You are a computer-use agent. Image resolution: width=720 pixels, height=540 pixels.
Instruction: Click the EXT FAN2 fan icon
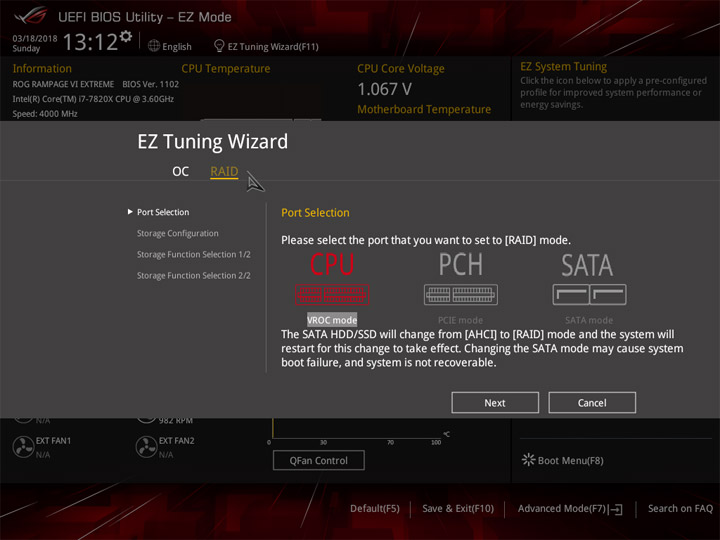146,447
